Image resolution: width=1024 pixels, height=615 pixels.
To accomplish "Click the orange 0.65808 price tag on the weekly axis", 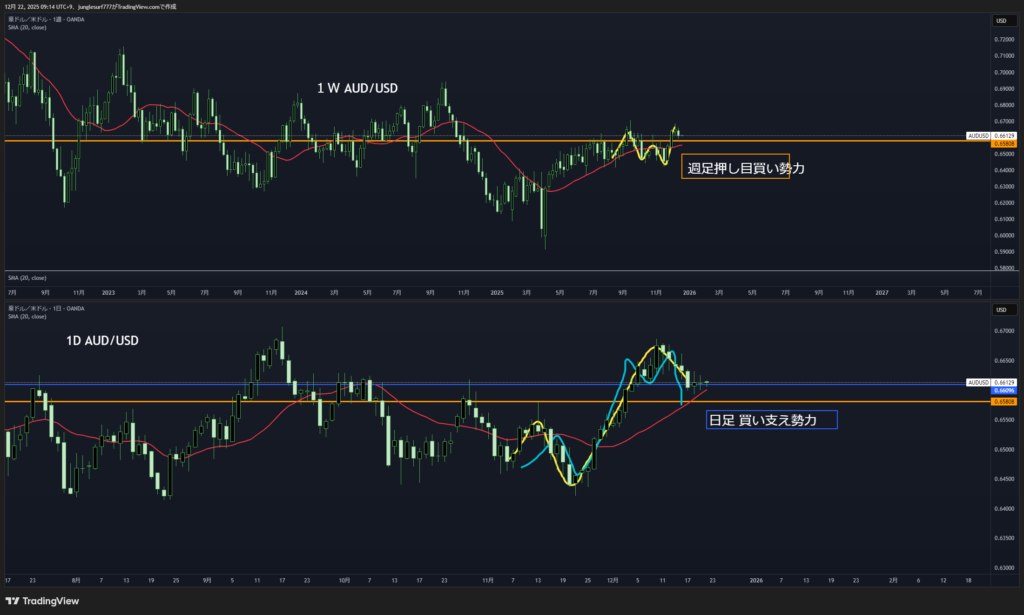I will (1003, 144).
